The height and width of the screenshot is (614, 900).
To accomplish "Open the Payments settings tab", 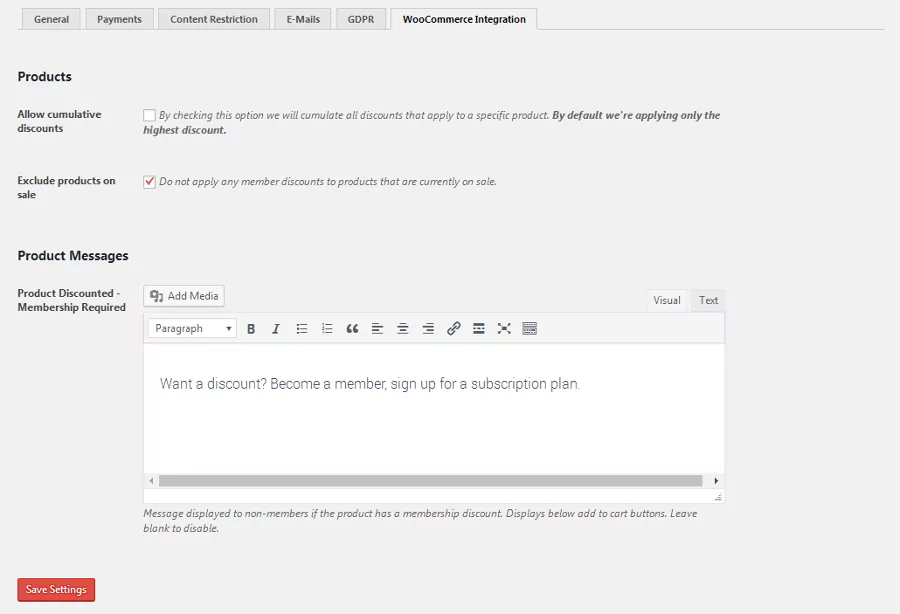I will (119, 19).
